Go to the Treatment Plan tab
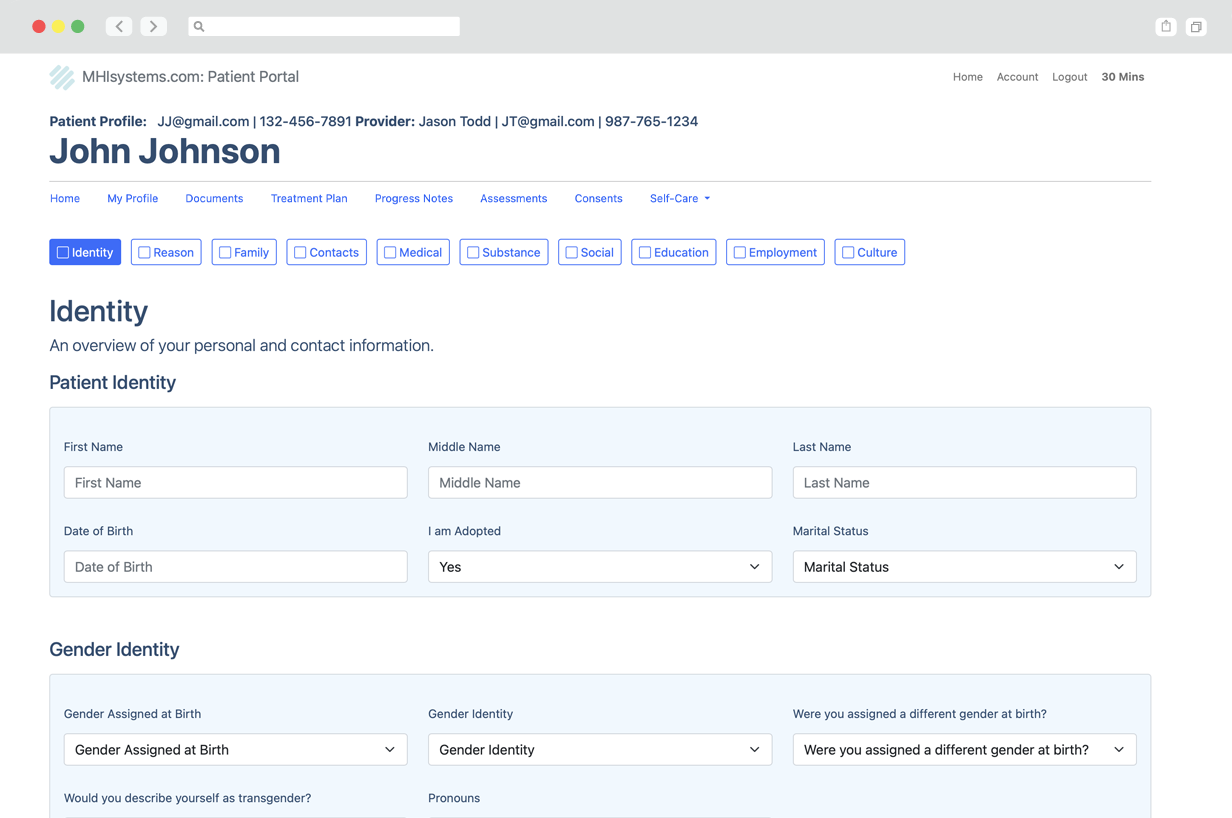Image resolution: width=1232 pixels, height=818 pixels. coord(309,199)
